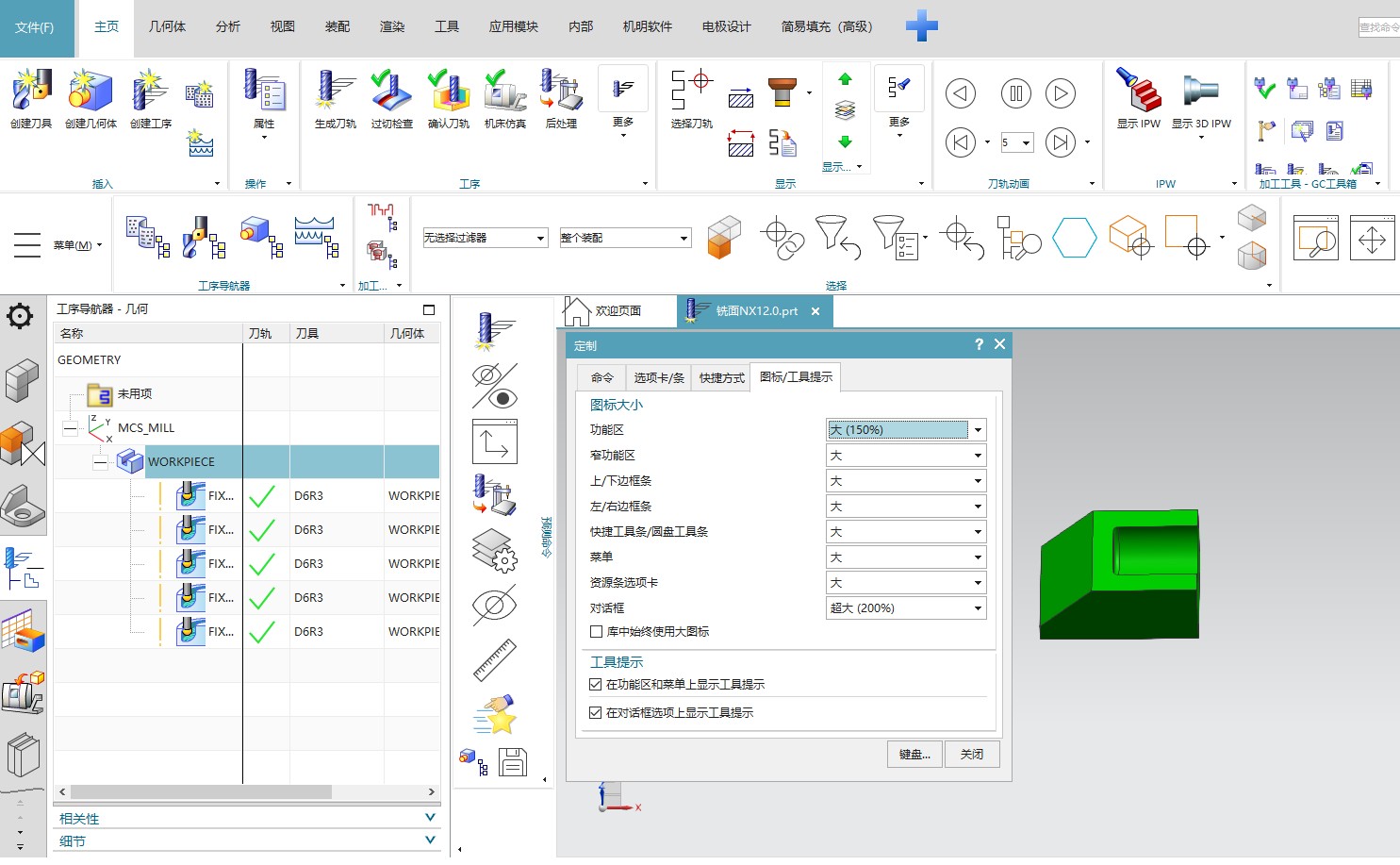Click the settings gear in resource bar

[20, 316]
